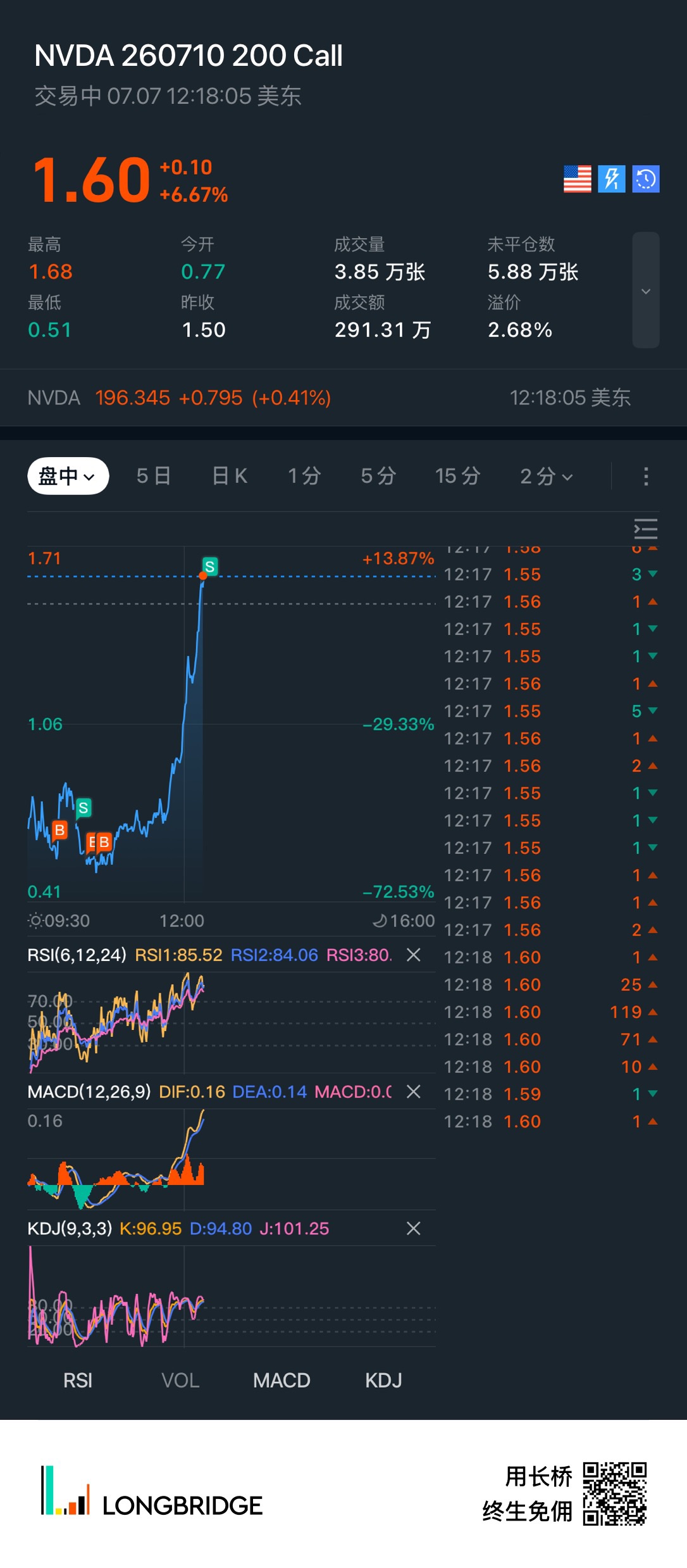Tap the trade list layout icon

pos(646,529)
